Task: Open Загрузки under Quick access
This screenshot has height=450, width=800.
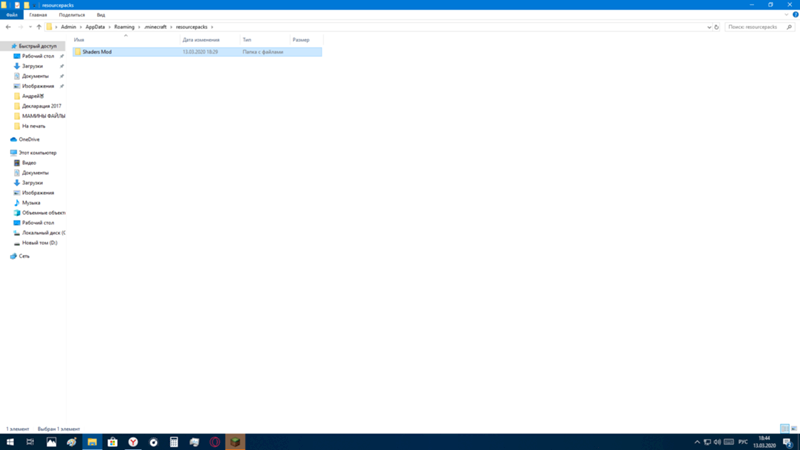Action: [x=33, y=66]
